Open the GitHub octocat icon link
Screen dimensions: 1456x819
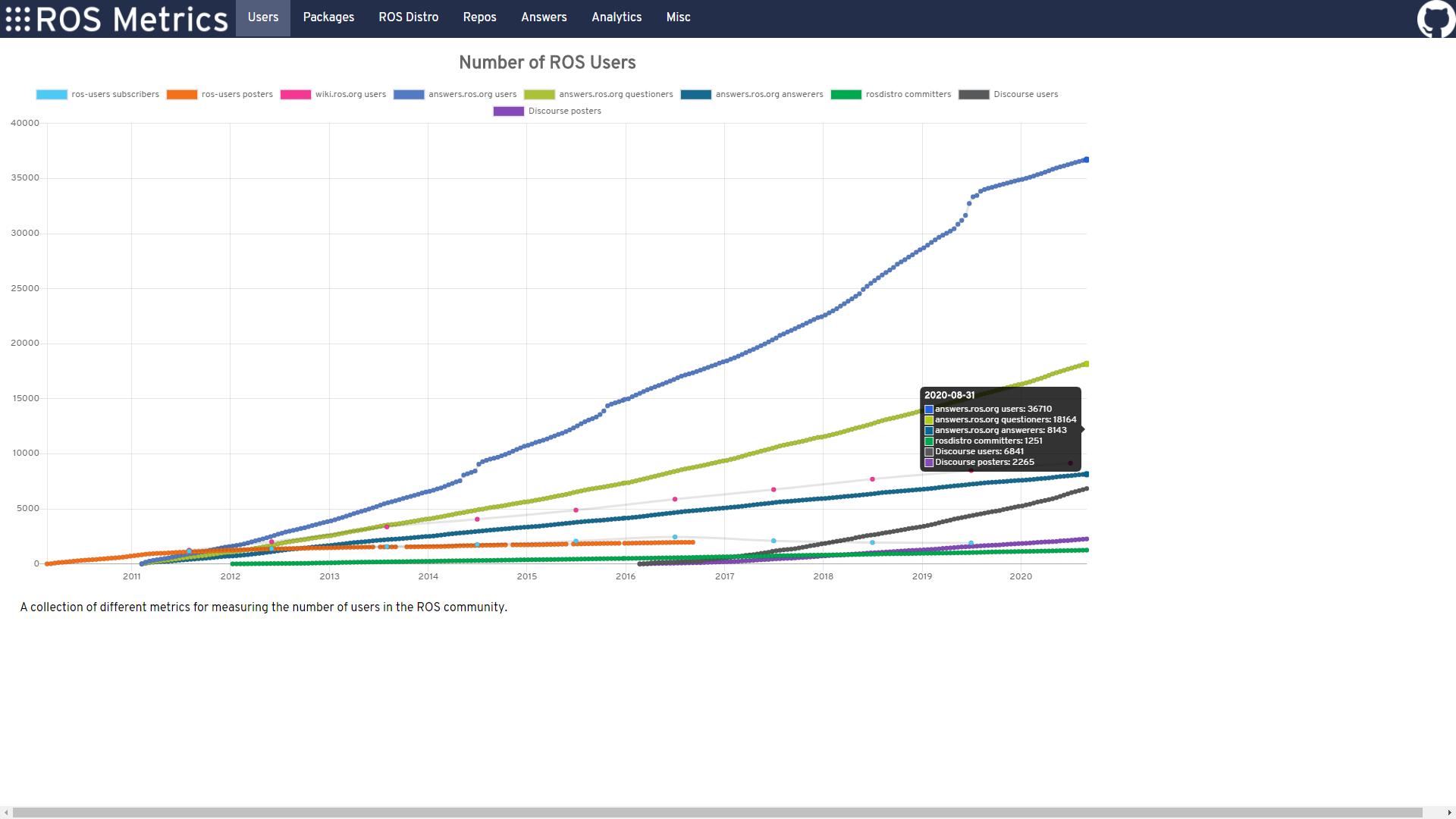1436,18
